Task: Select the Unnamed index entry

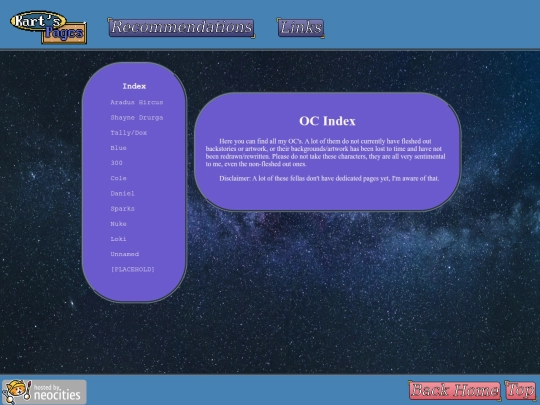Action: click(x=125, y=254)
